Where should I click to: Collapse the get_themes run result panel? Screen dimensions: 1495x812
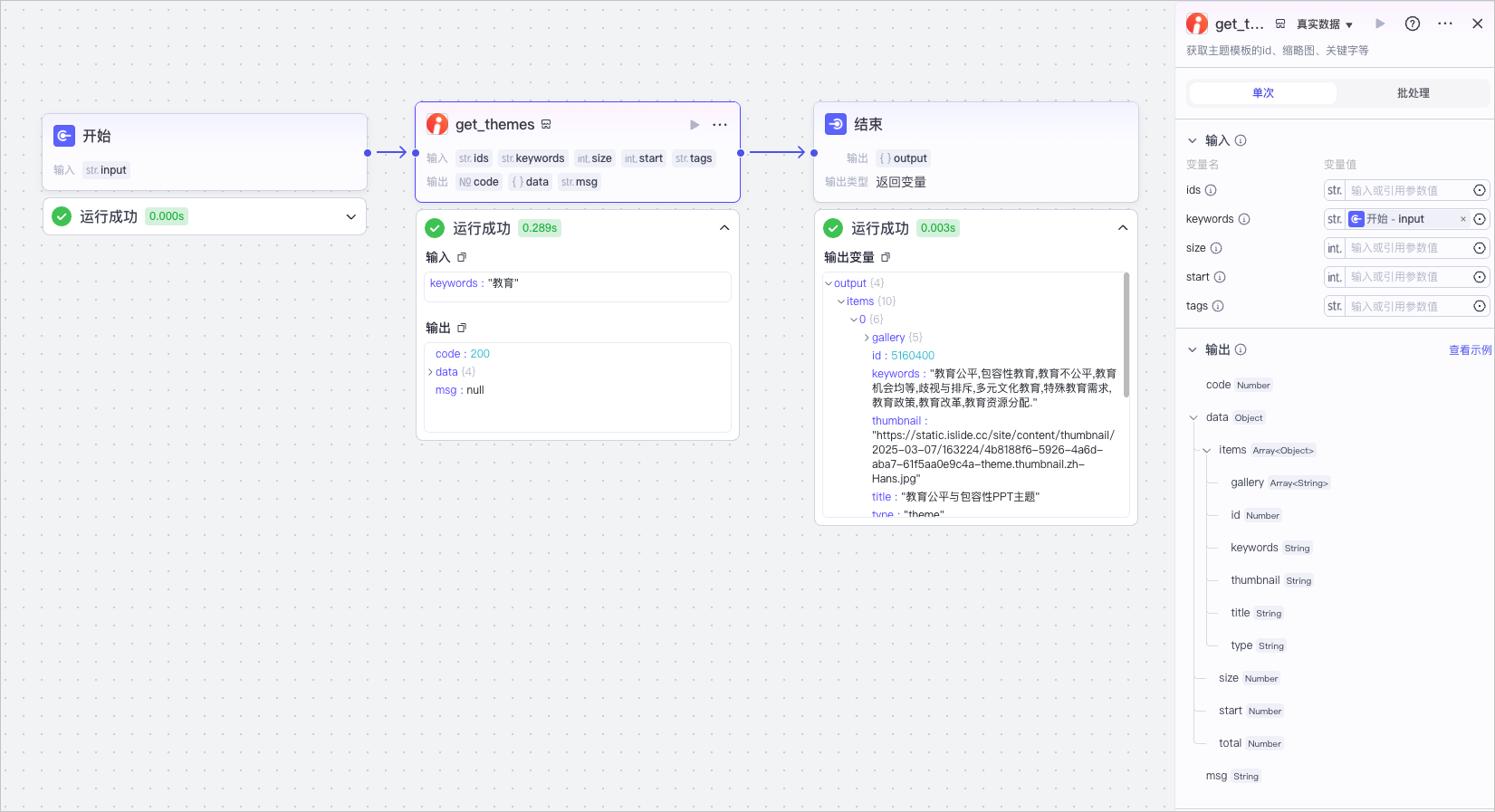pyautogui.click(x=724, y=228)
